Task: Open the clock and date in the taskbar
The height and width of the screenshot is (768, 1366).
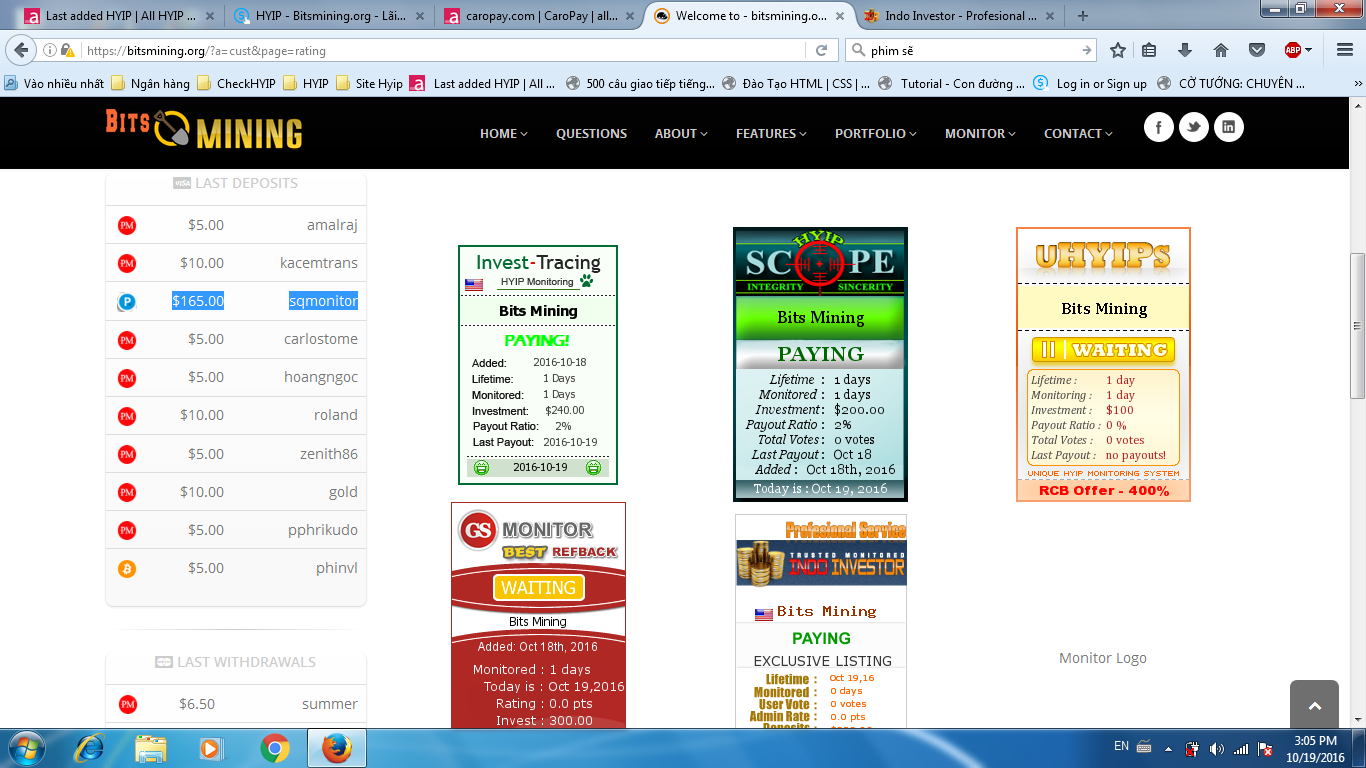Action: coord(1315,749)
